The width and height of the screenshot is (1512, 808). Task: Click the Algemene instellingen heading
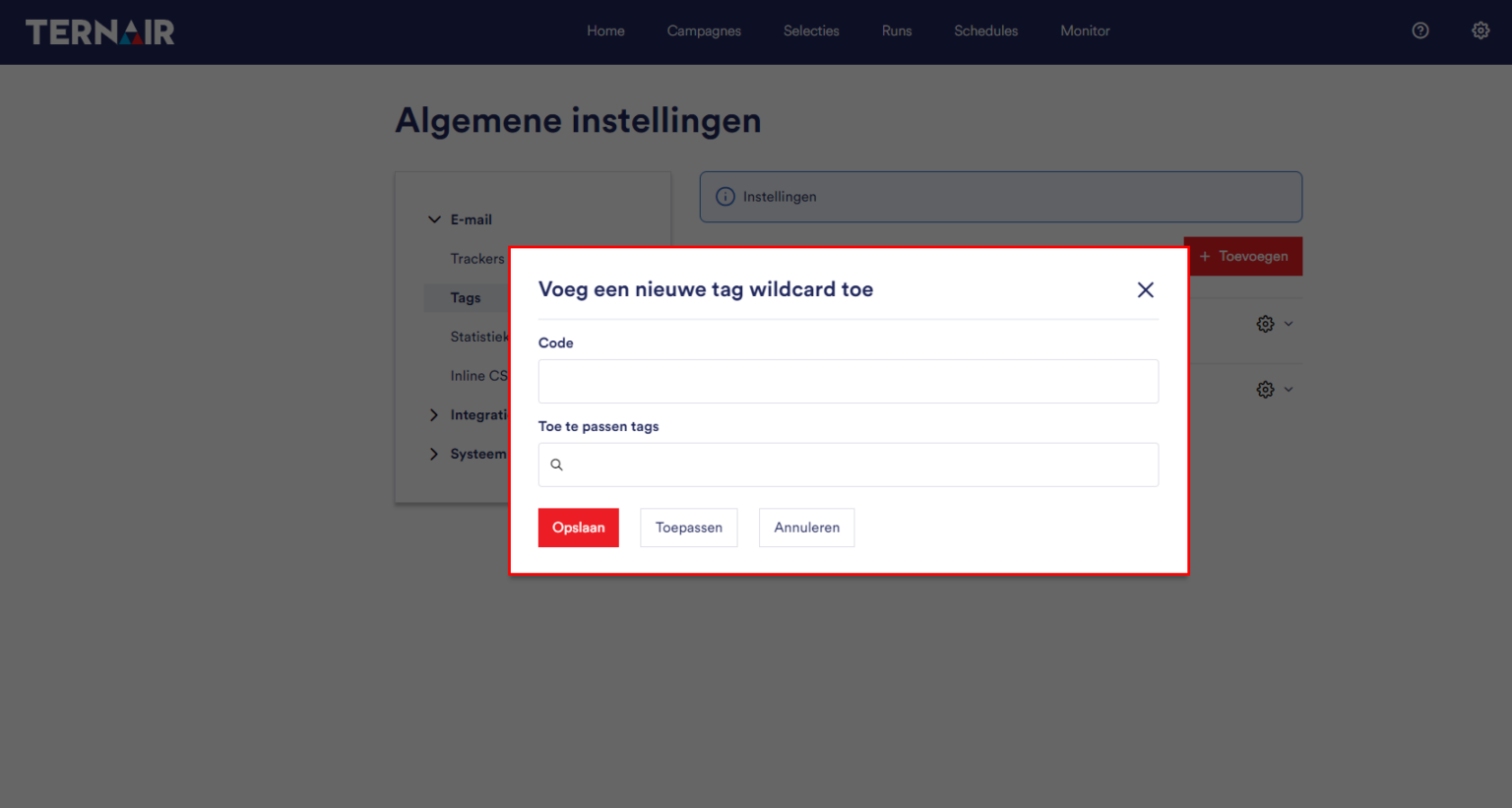coord(578,121)
